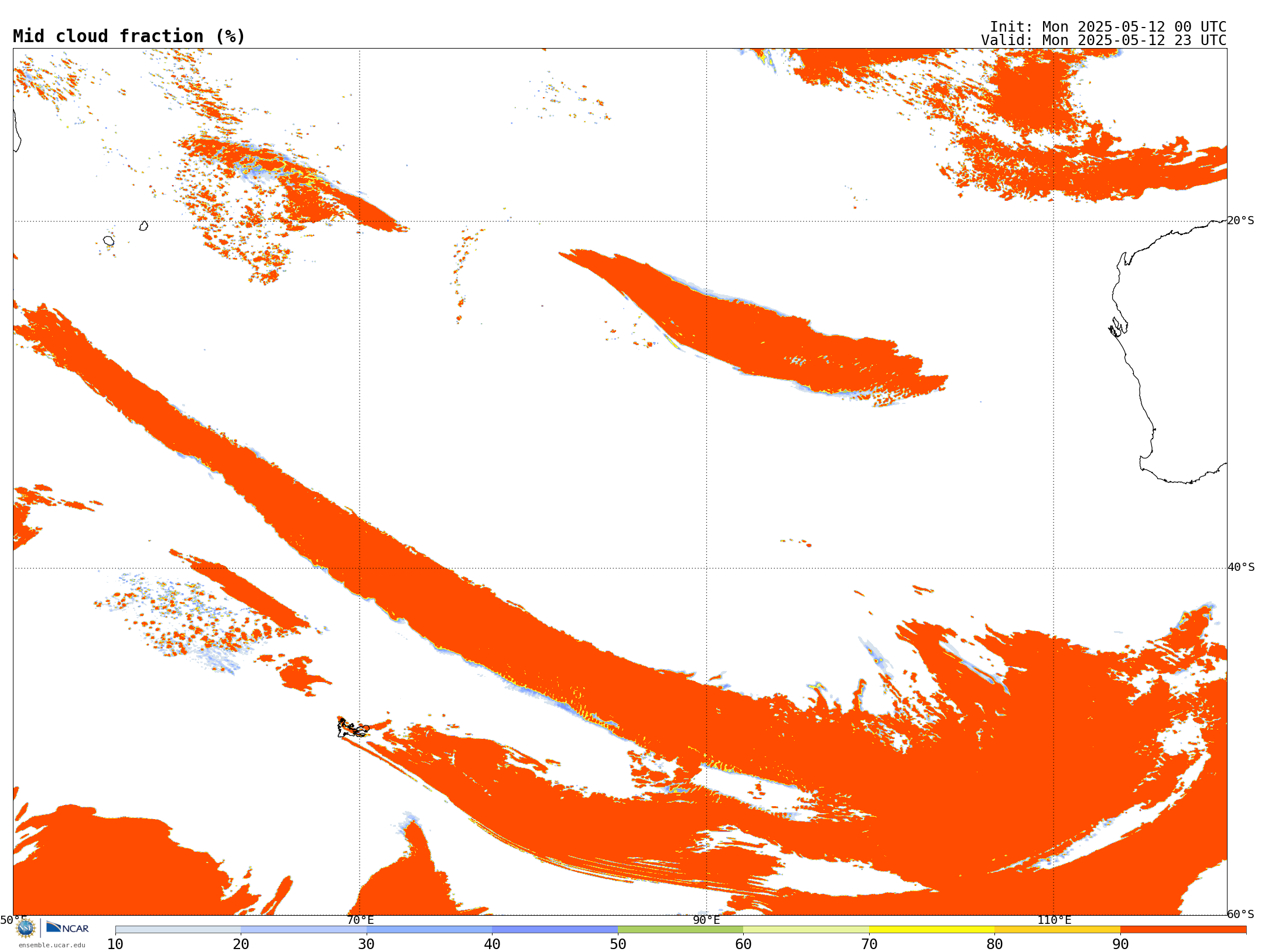Click the colorbar label '30'
Image resolution: width=1265 pixels, height=952 pixels.
367,944
